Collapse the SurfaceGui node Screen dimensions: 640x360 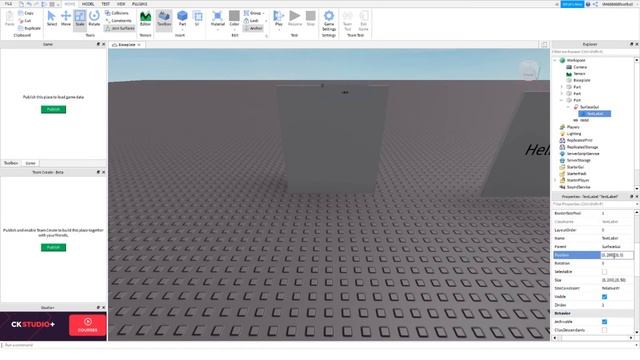pyautogui.click(x=568, y=107)
